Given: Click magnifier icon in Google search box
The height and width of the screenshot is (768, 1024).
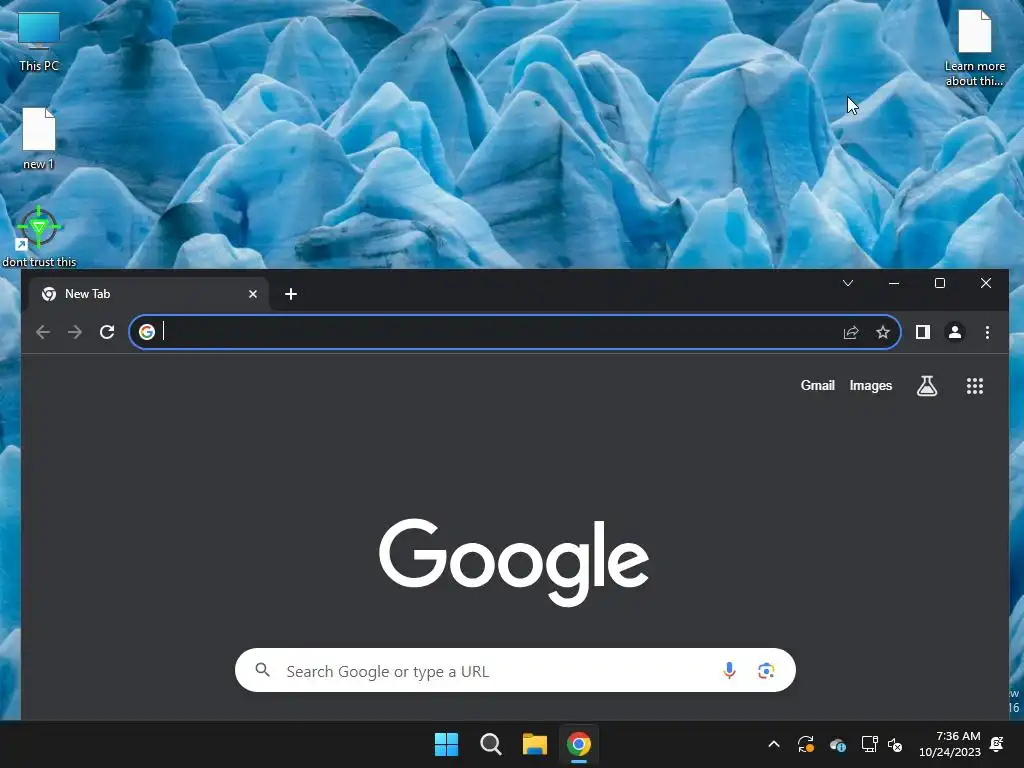Looking at the screenshot, I should tap(263, 670).
